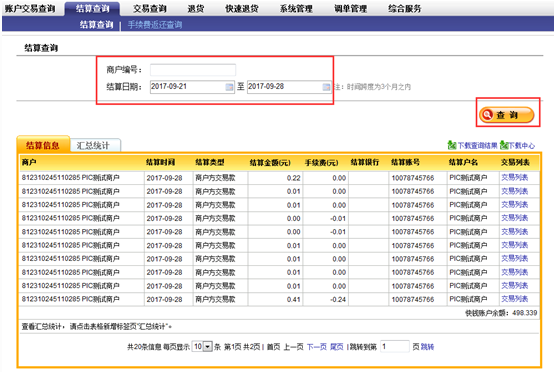This screenshot has height=372, width=554.
Task: Click the 商户编号 input field
Action: 193,70
